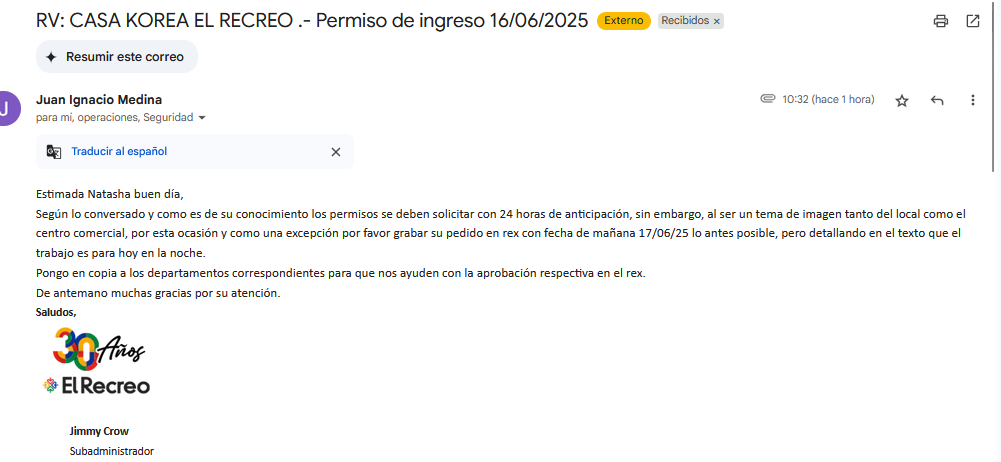Viewport: 1001px width, 462px height.
Task: Click the El Recreo 30 Años logo
Action: 96,361
